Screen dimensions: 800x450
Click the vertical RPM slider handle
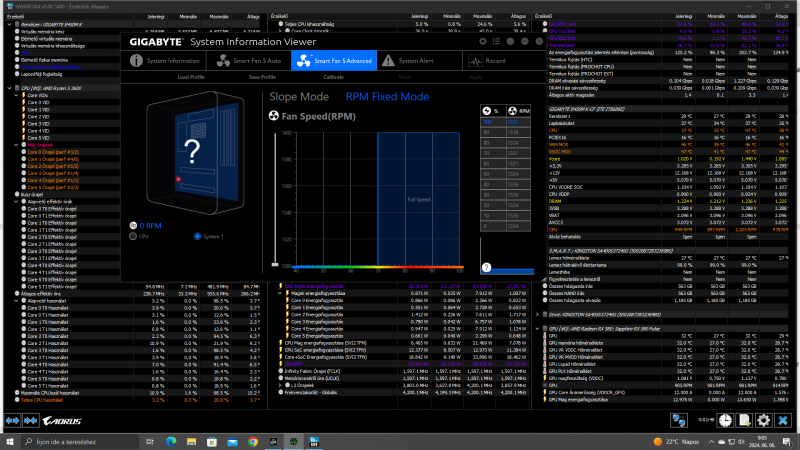pos(275,265)
